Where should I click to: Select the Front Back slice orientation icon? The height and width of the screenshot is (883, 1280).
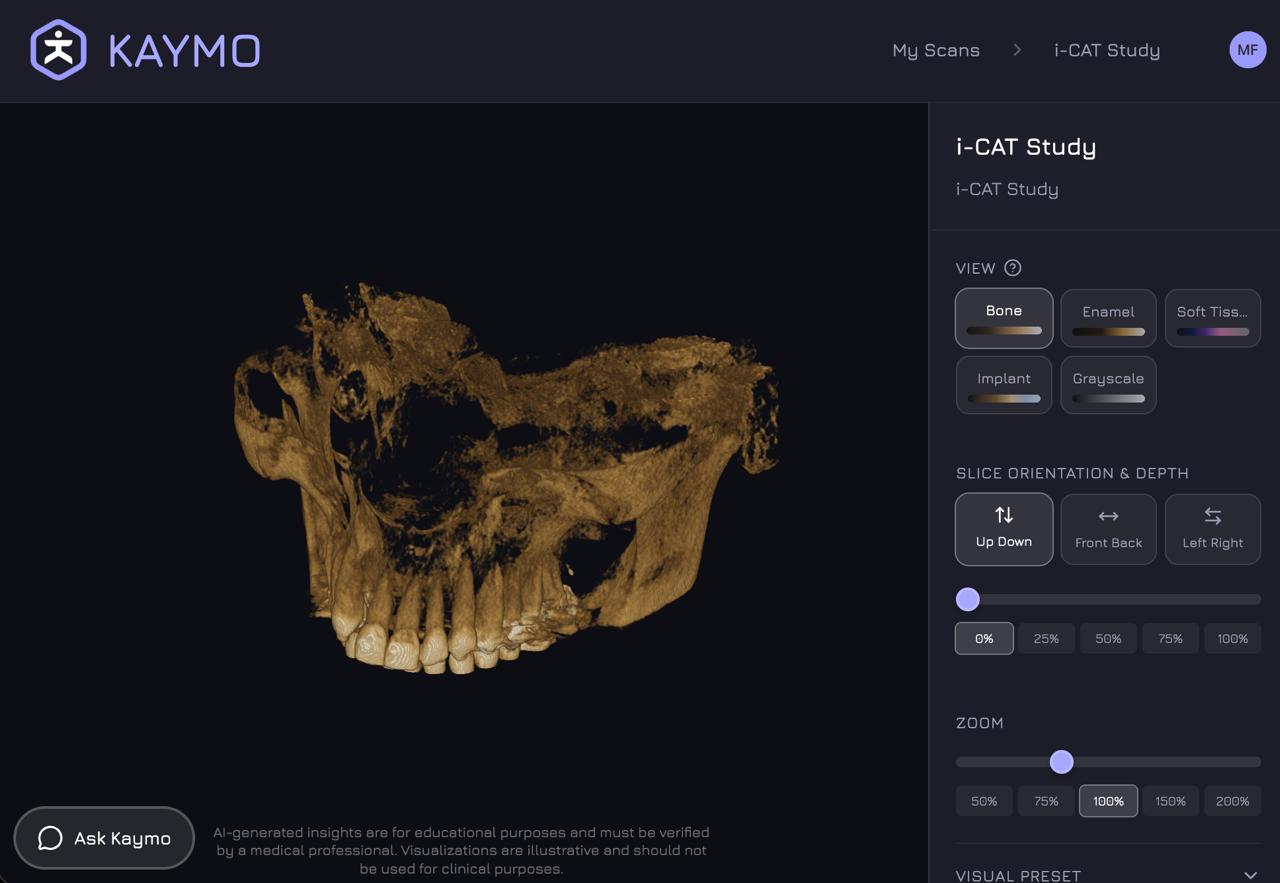click(1108, 514)
